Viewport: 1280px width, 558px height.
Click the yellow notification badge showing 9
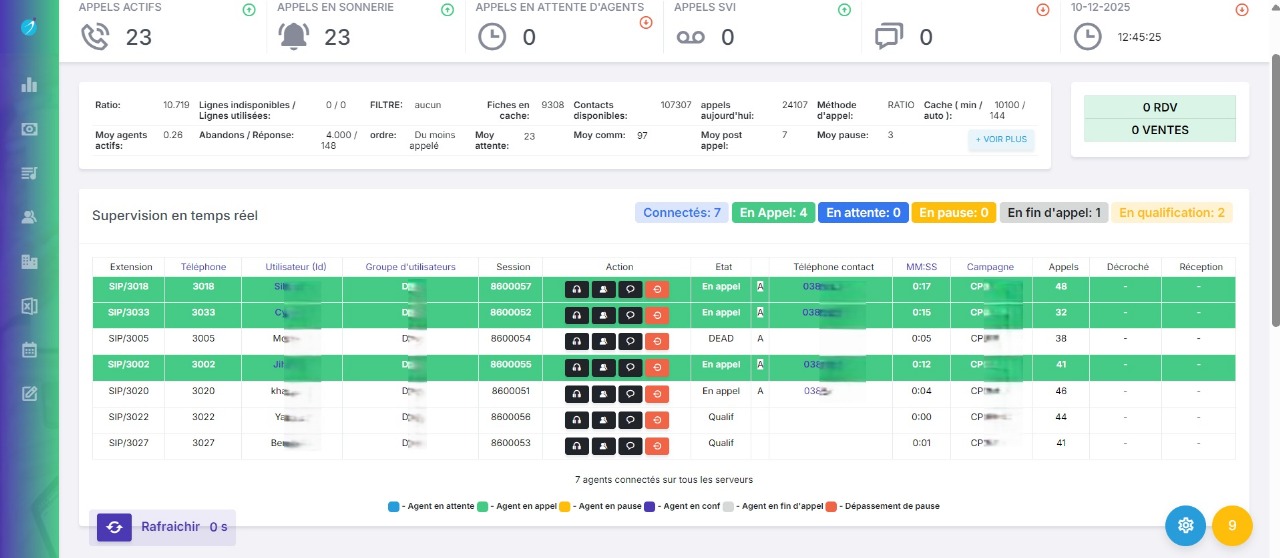1232,525
